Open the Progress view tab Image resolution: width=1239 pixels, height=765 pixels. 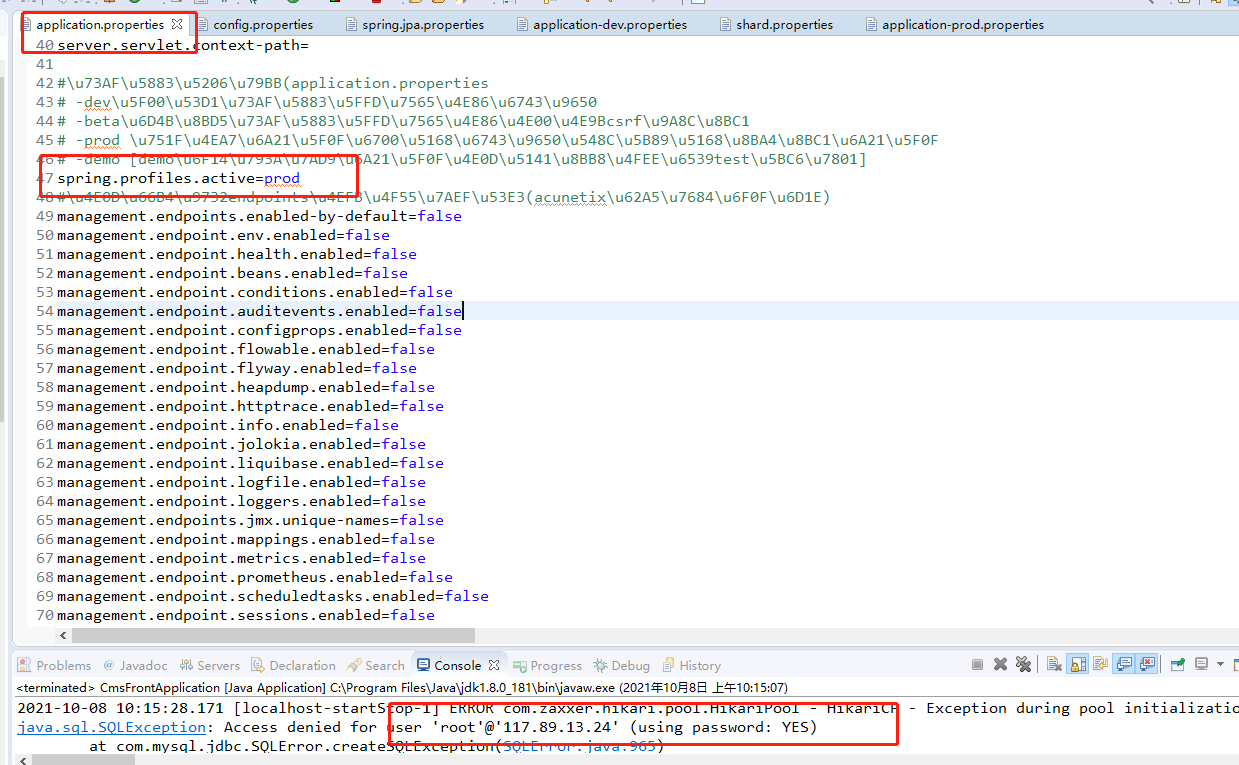547,665
